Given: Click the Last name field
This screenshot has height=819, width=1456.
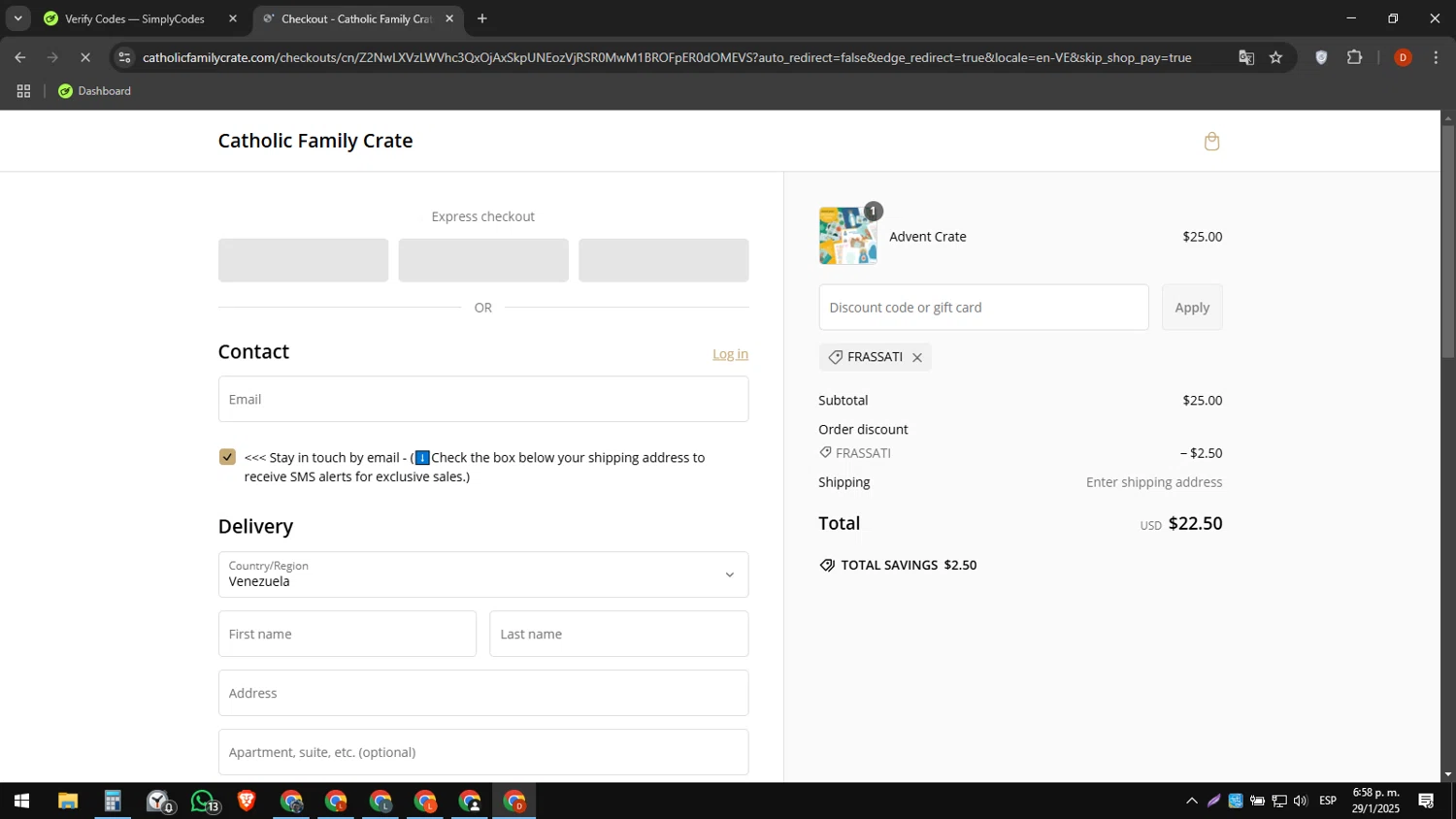Looking at the screenshot, I should (x=619, y=634).
